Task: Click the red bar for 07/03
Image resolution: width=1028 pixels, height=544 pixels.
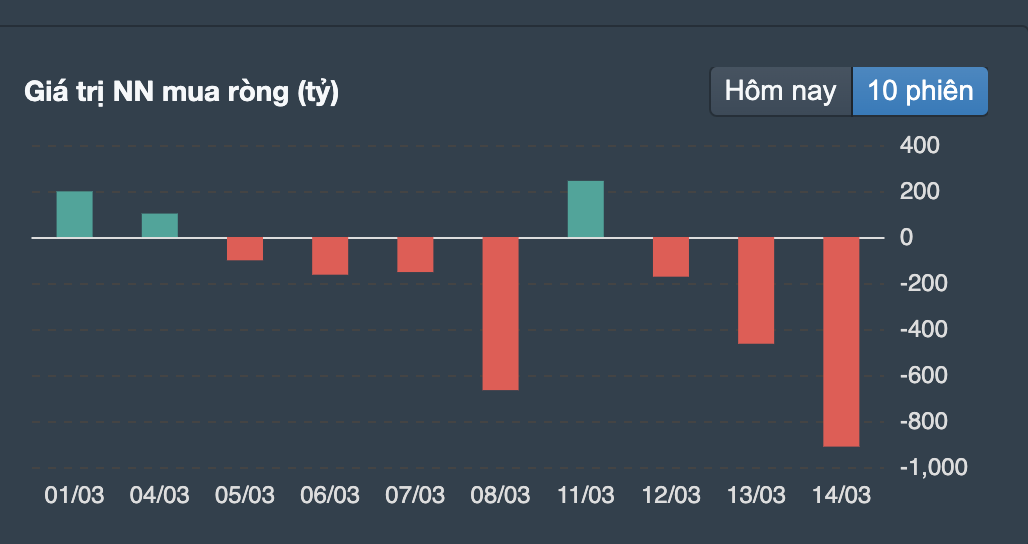Action: tap(415, 255)
